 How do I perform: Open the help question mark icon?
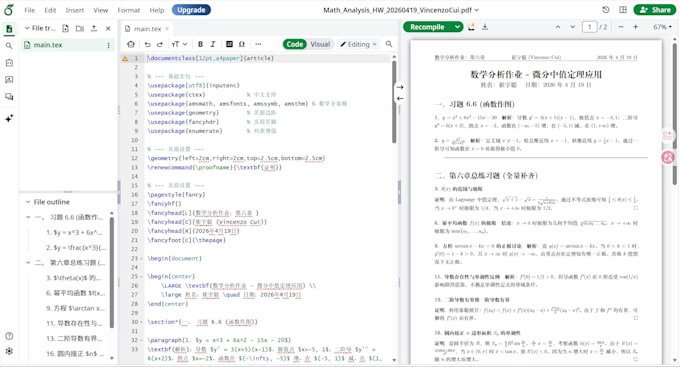point(9,336)
